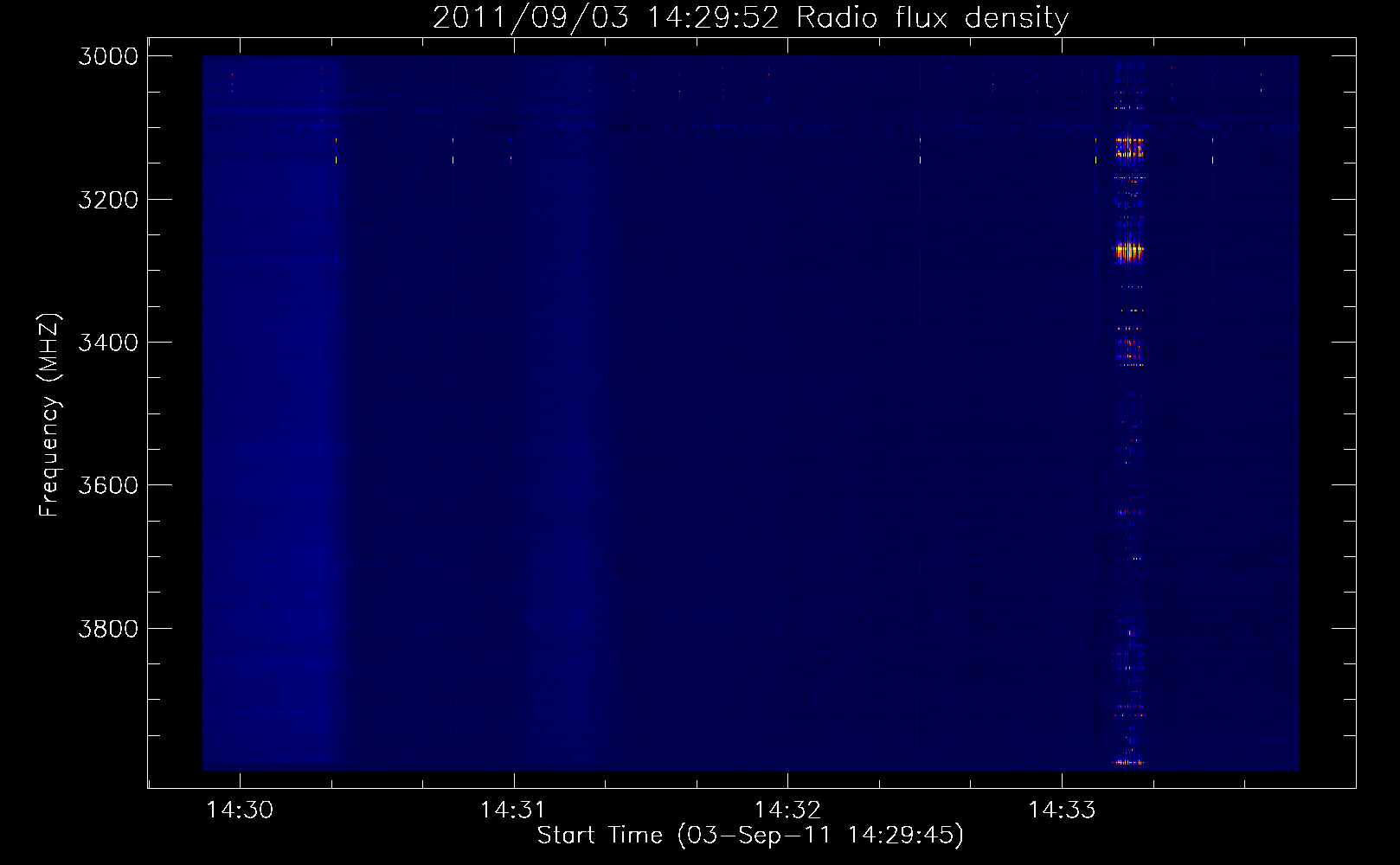Click the 14:33 time tick label
Screen dimensions: 1400x865
click(1062, 810)
